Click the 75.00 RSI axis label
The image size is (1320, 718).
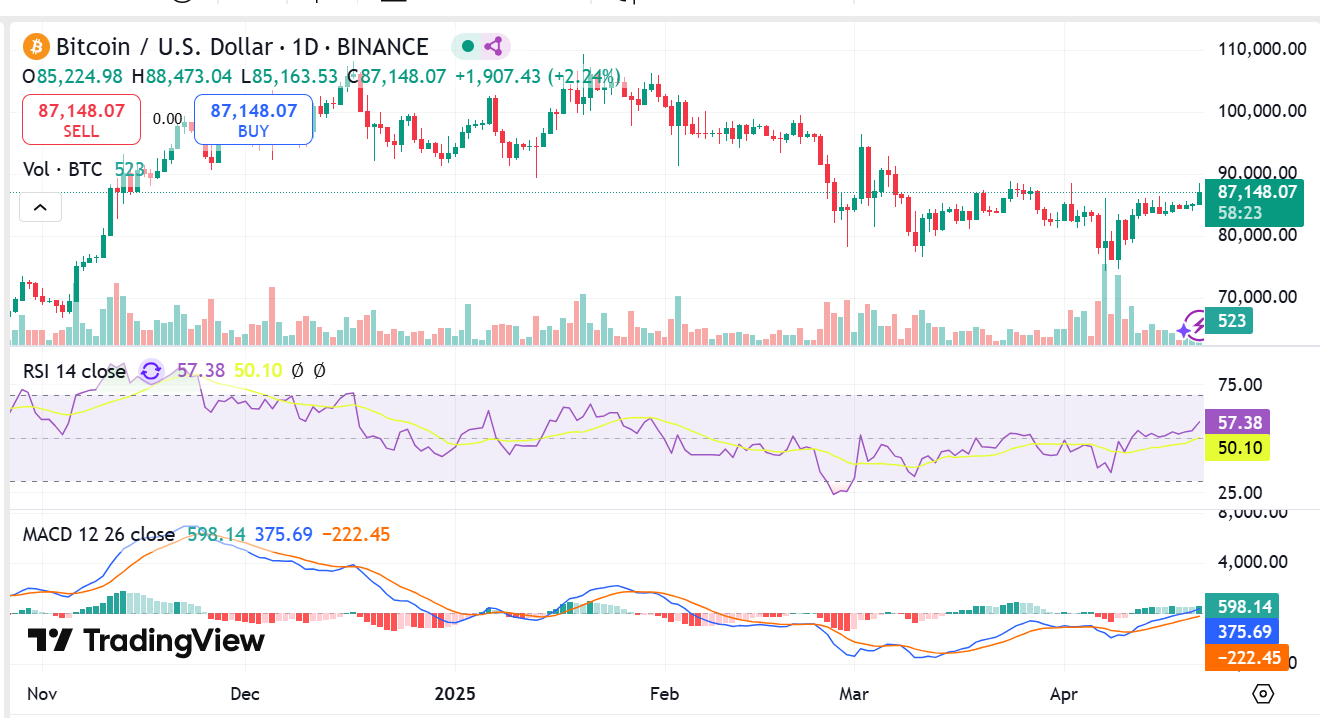pyautogui.click(x=1241, y=385)
